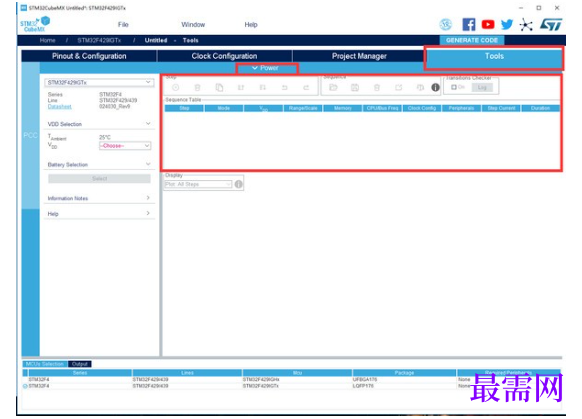Open the Project Manager tab
This screenshot has height=419, width=582.
pos(359,56)
